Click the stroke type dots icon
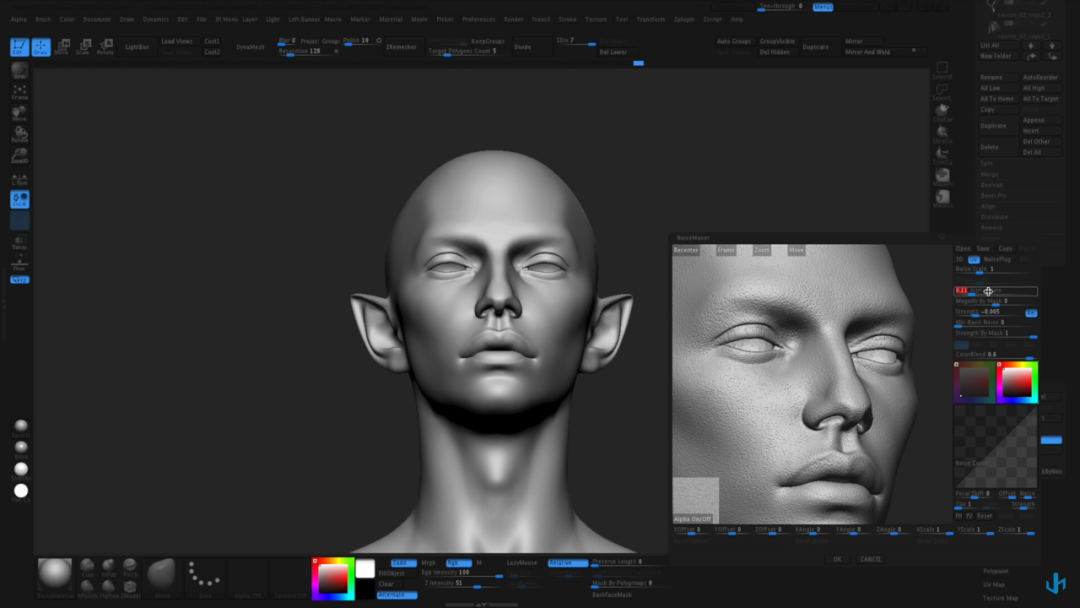 (x=204, y=574)
